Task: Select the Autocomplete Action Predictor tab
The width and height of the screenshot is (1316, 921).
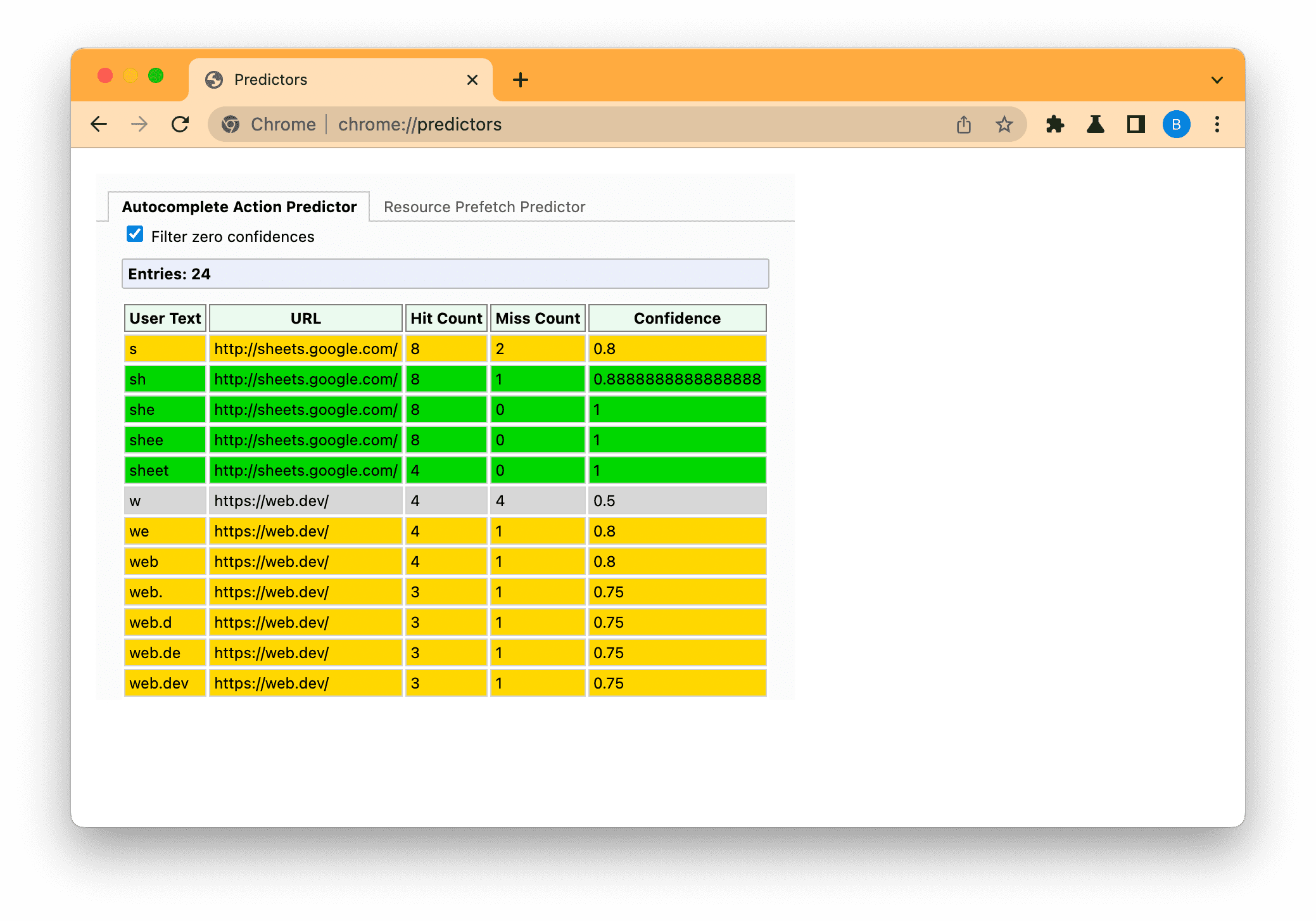Action: (x=238, y=207)
